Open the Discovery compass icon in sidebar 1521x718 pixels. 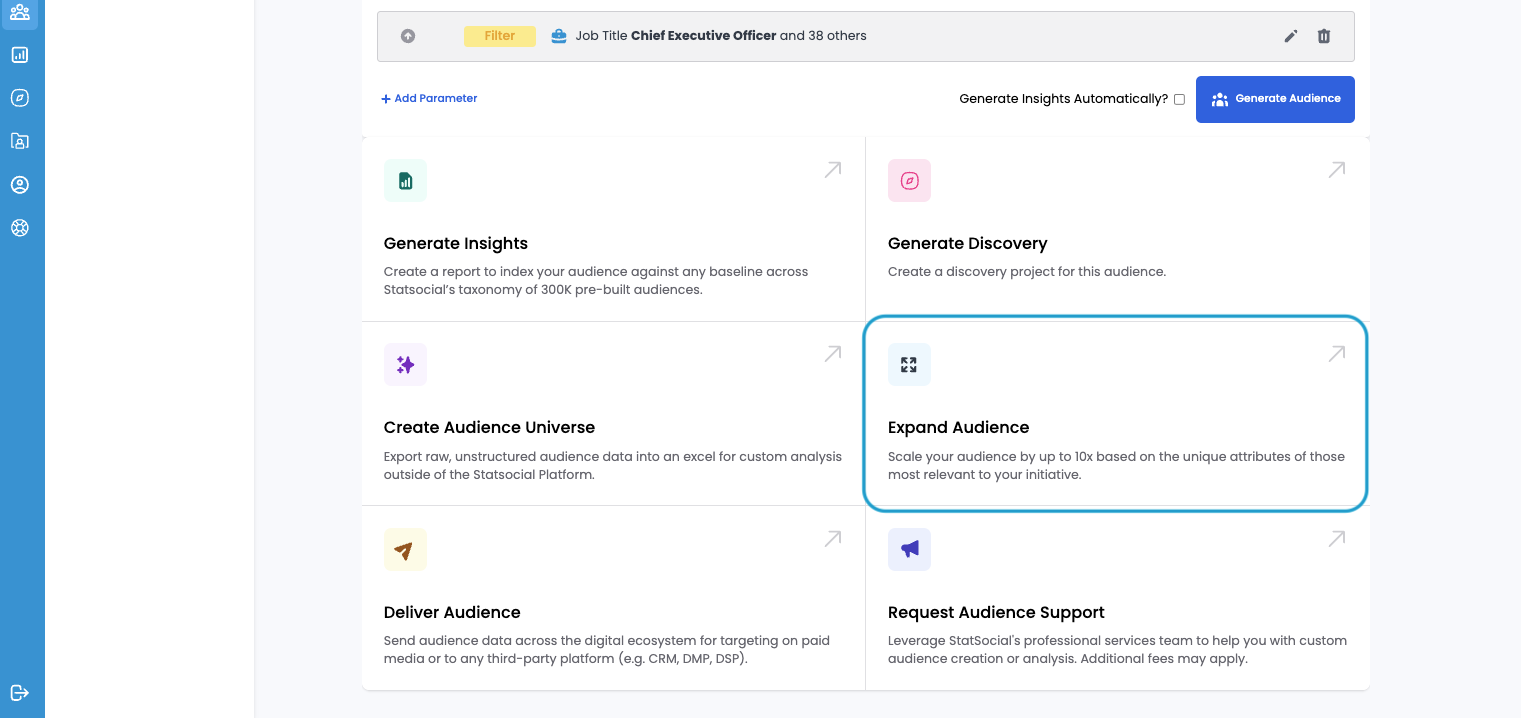point(20,98)
